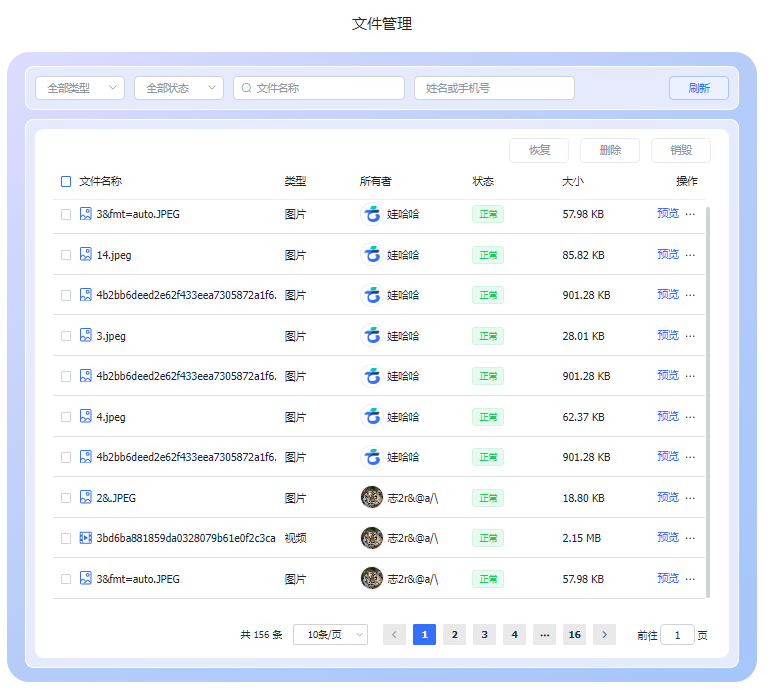Viewport: 776px width, 690px height.
Task: Click the 前往 page number input
Action: [x=677, y=635]
